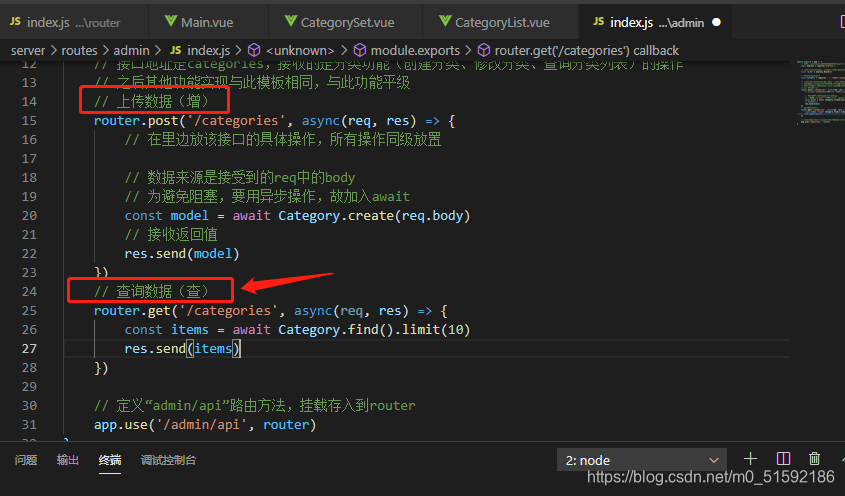Open the CategorySet.vue tab
Viewport: 845px width, 496px height.
coord(347,22)
